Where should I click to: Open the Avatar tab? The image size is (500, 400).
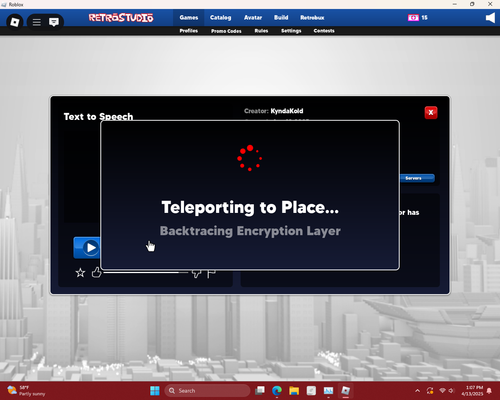pos(253,18)
